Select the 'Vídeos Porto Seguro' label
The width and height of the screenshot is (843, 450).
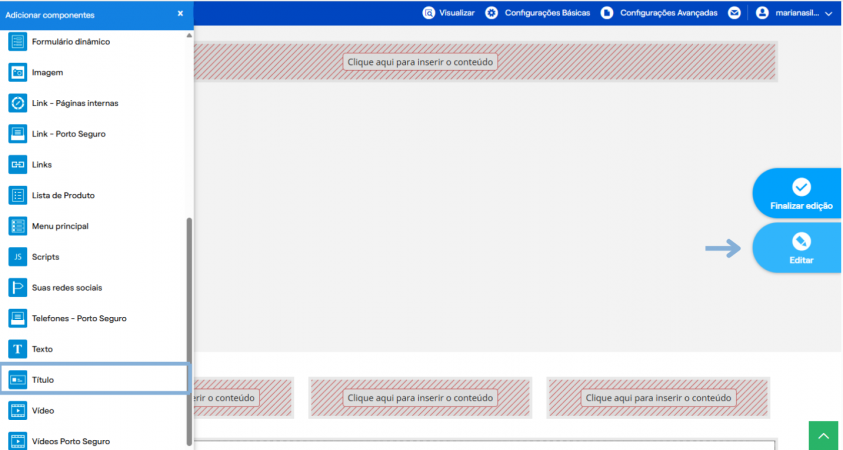point(71,441)
